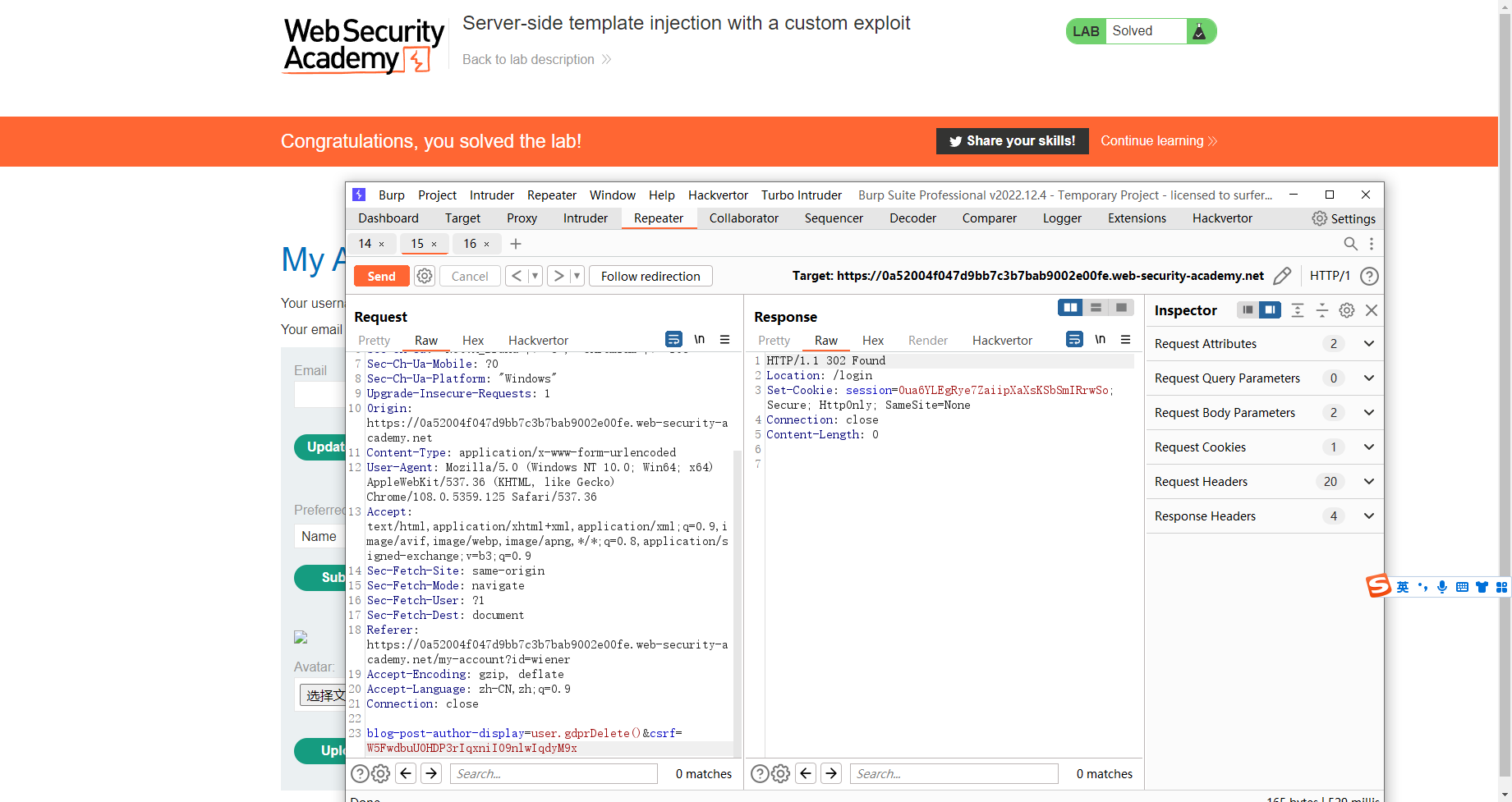Click Inspector collapse all sections icon
The height and width of the screenshot is (802, 1512).
pyautogui.click(x=1322, y=310)
